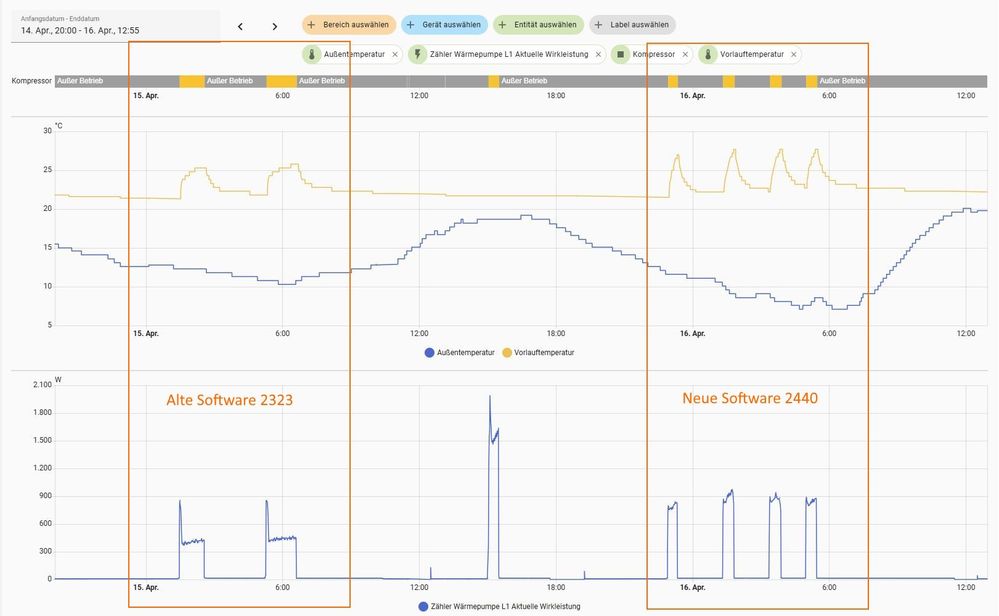Click the Vorlauftemperatur thermometer icon
This screenshot has width=999, height=616.
pos(708,54)
